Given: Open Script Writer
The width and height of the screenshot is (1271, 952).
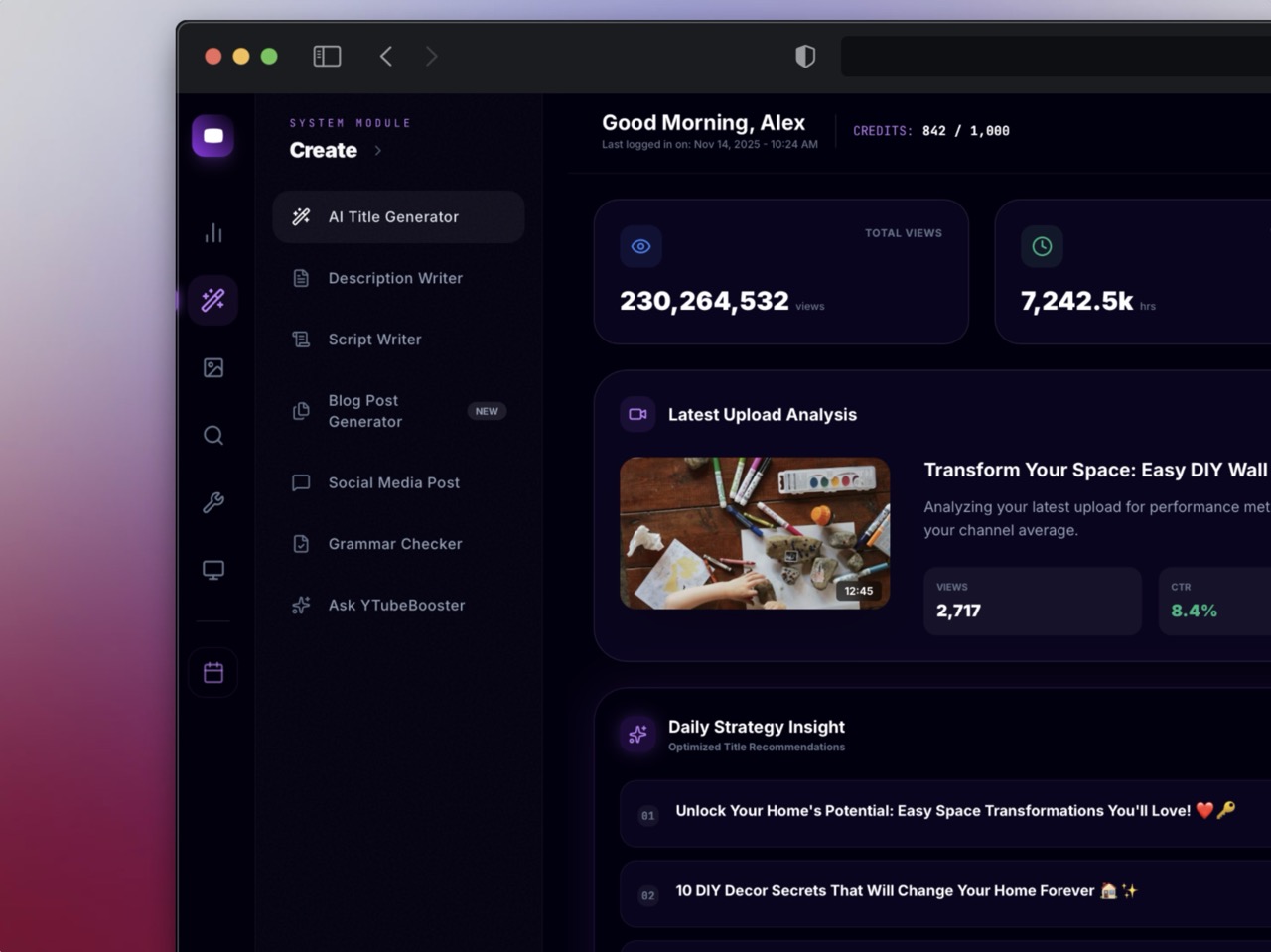Looking at the screenshot, I should [x=398, y=340].
